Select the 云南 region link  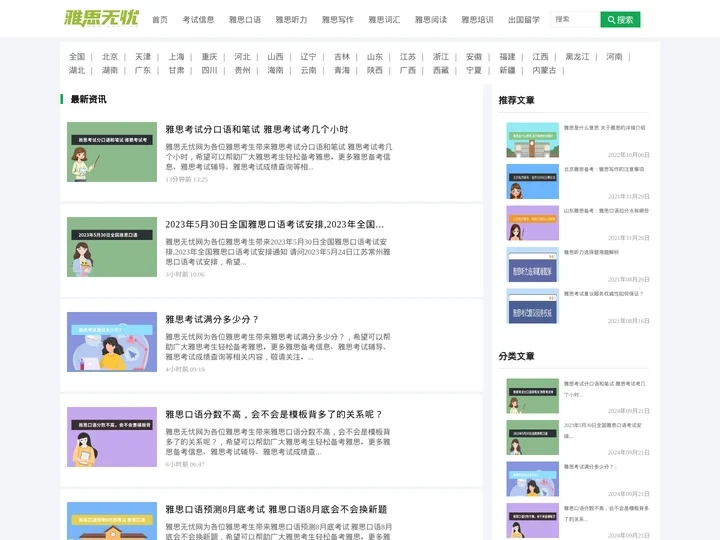pyautogui.click(x=309, y=70)
